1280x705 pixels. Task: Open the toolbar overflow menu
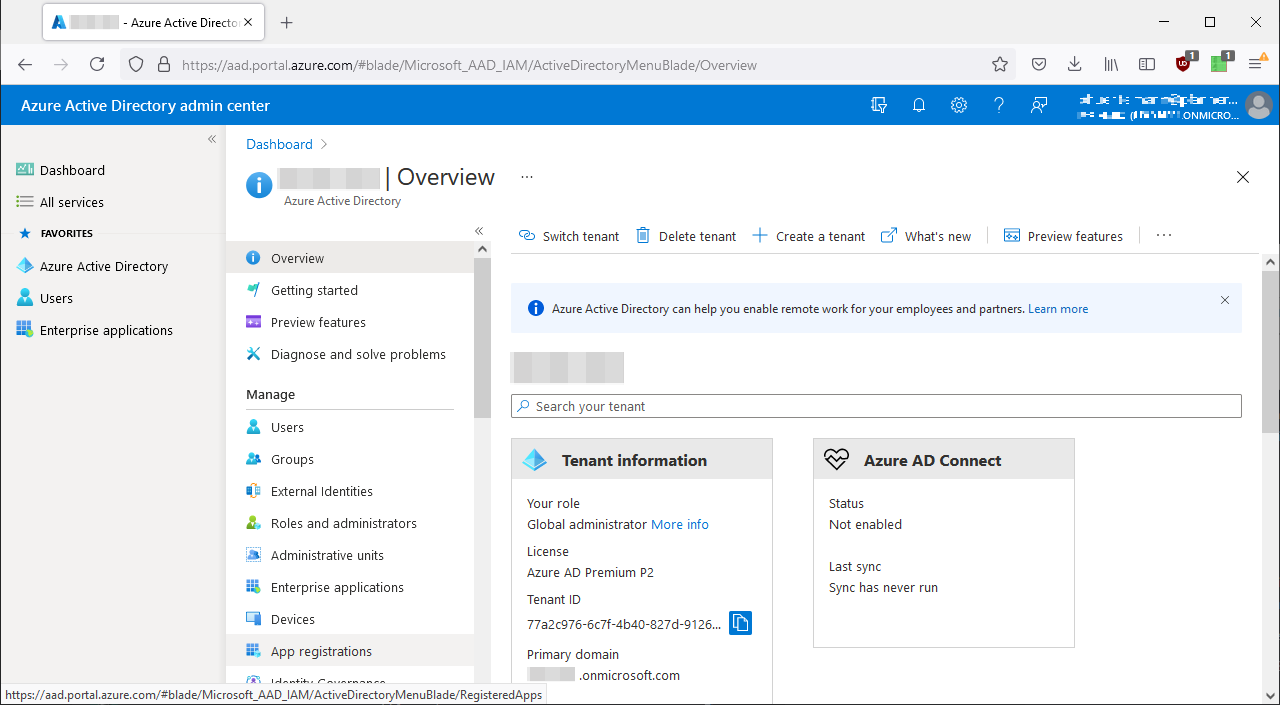[1163, 235]
